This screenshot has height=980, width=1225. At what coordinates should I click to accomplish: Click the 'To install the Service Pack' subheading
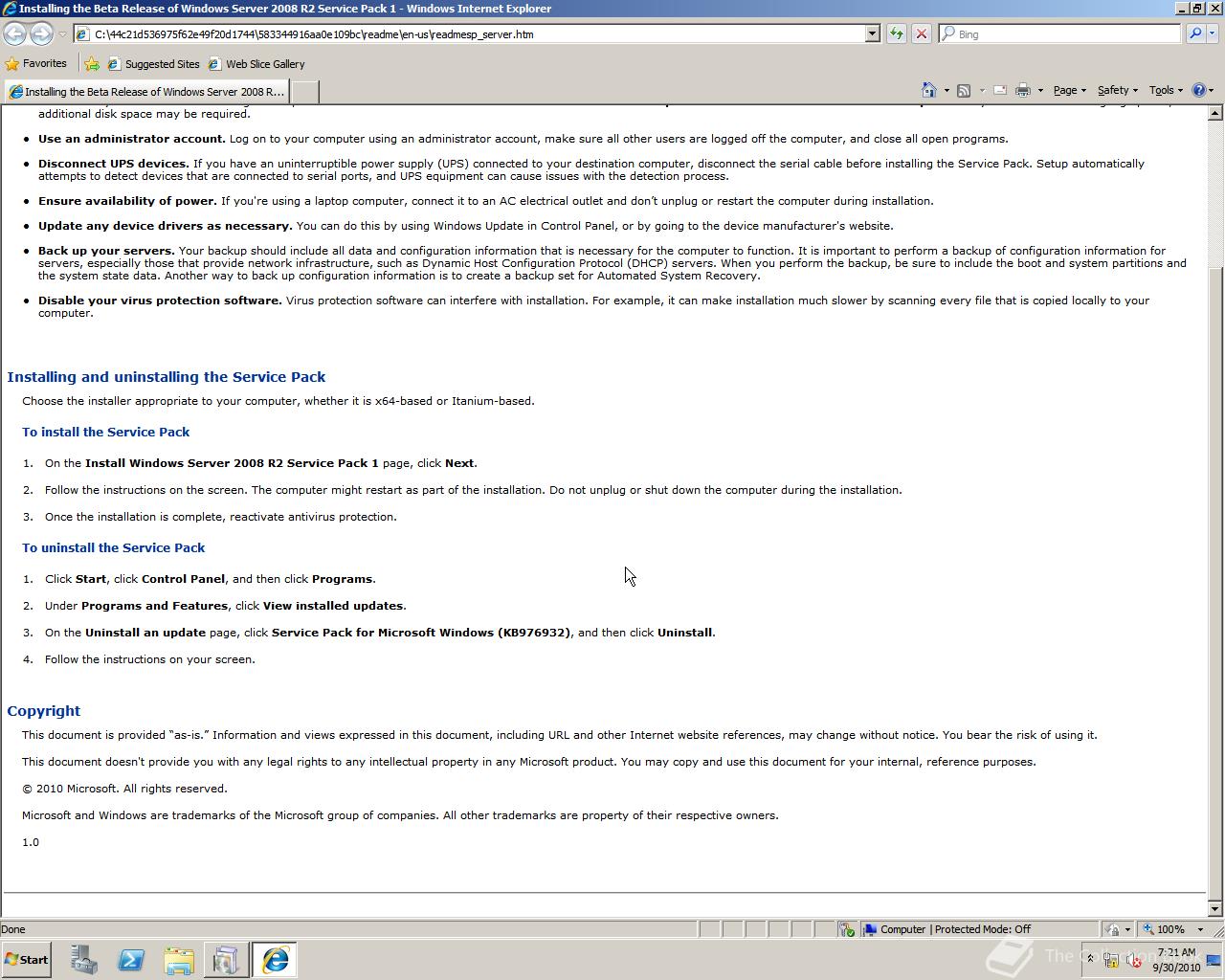[106, 433]
